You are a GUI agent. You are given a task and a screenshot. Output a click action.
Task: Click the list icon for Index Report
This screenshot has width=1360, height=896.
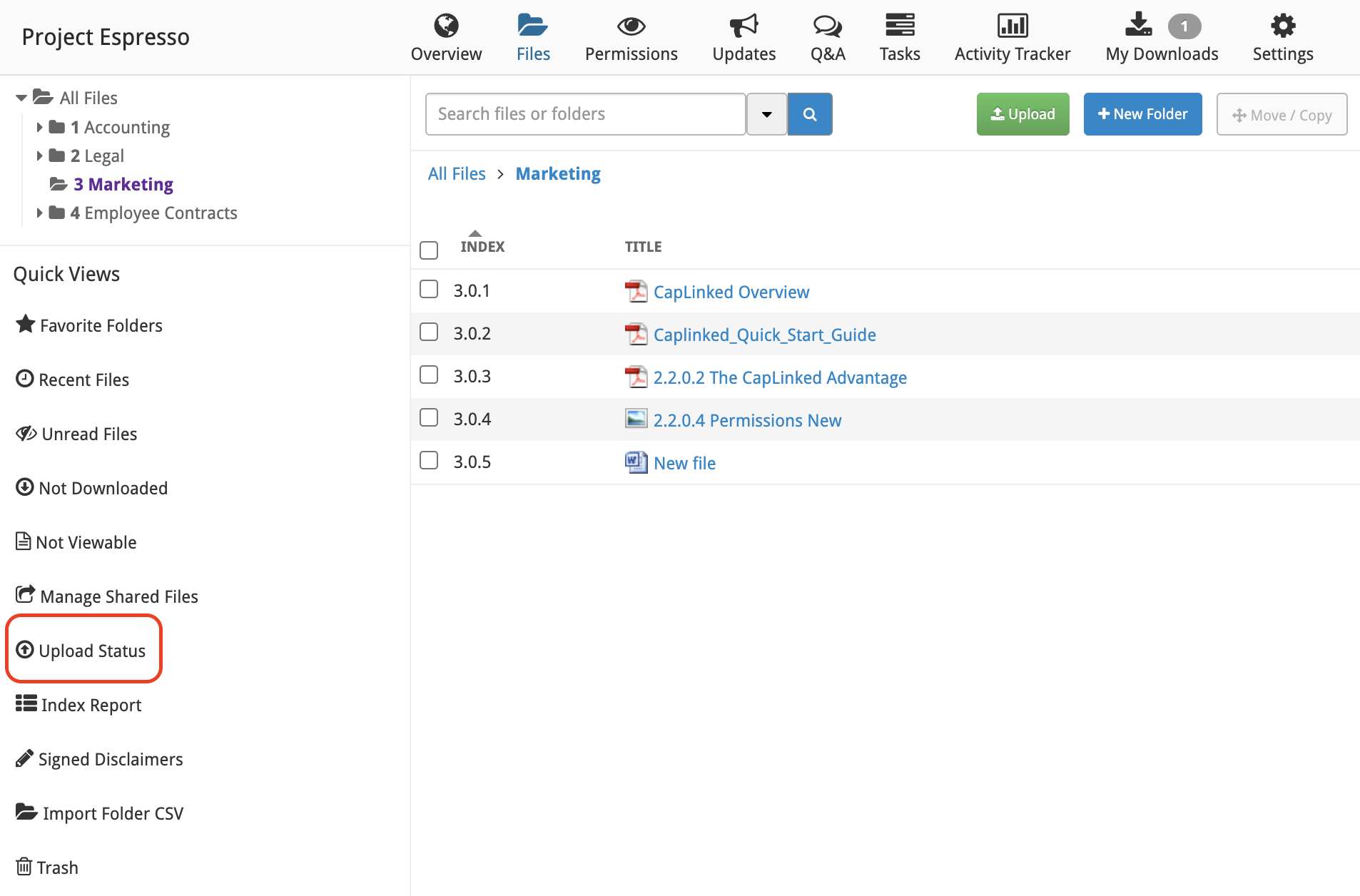(26, 703)
